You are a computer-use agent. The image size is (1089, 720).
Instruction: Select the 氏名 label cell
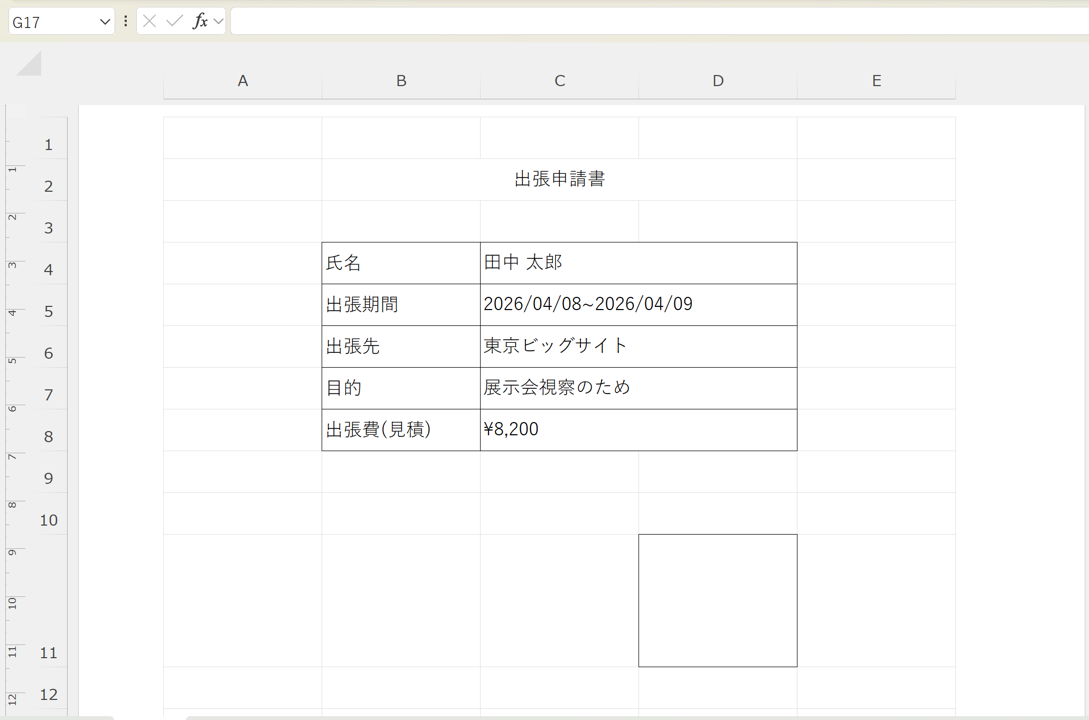[400, 262]
